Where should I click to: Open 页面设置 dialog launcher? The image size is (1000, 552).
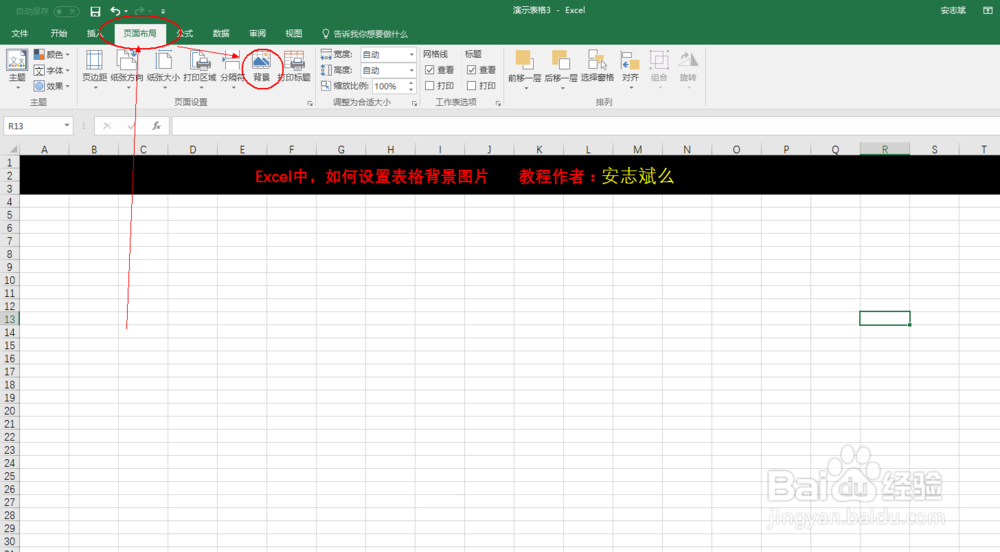310,103
